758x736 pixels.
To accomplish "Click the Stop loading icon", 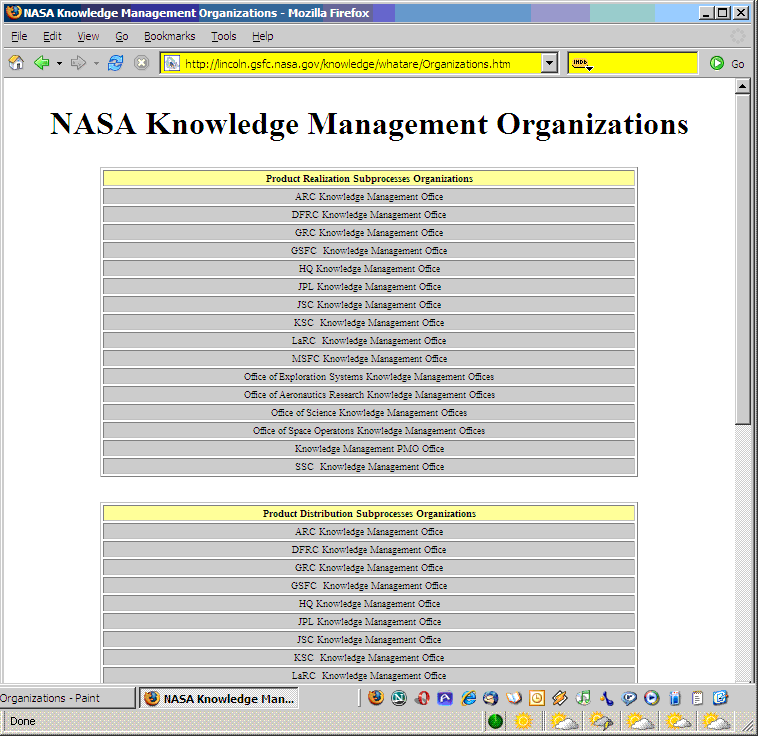I will 141,63.
